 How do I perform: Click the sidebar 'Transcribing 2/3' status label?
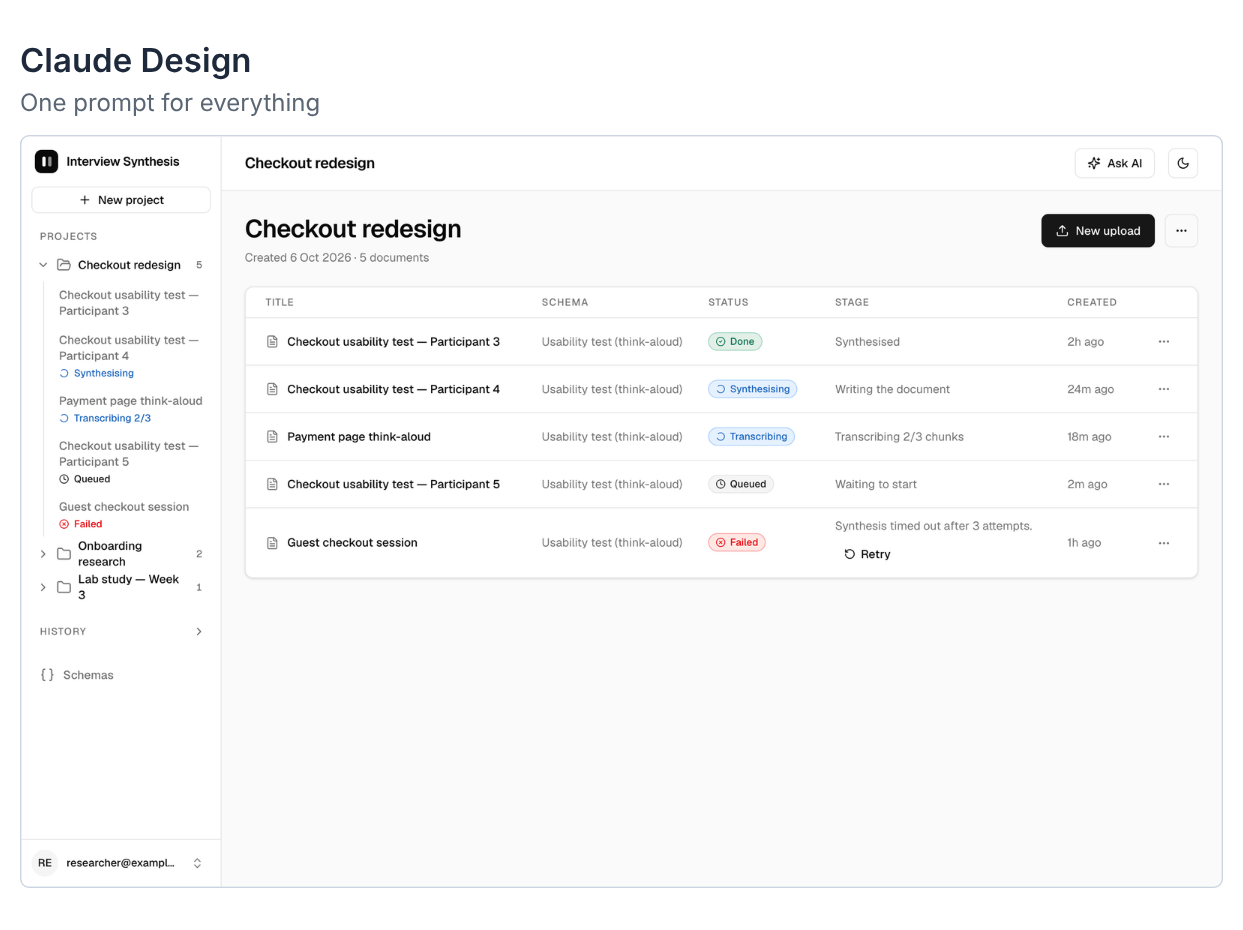pos(105,418)
